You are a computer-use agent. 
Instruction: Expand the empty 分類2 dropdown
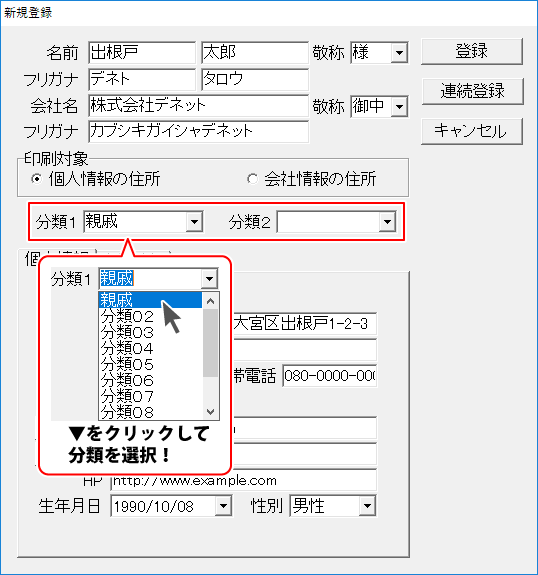pyautogui.click(x=387, y=221)
